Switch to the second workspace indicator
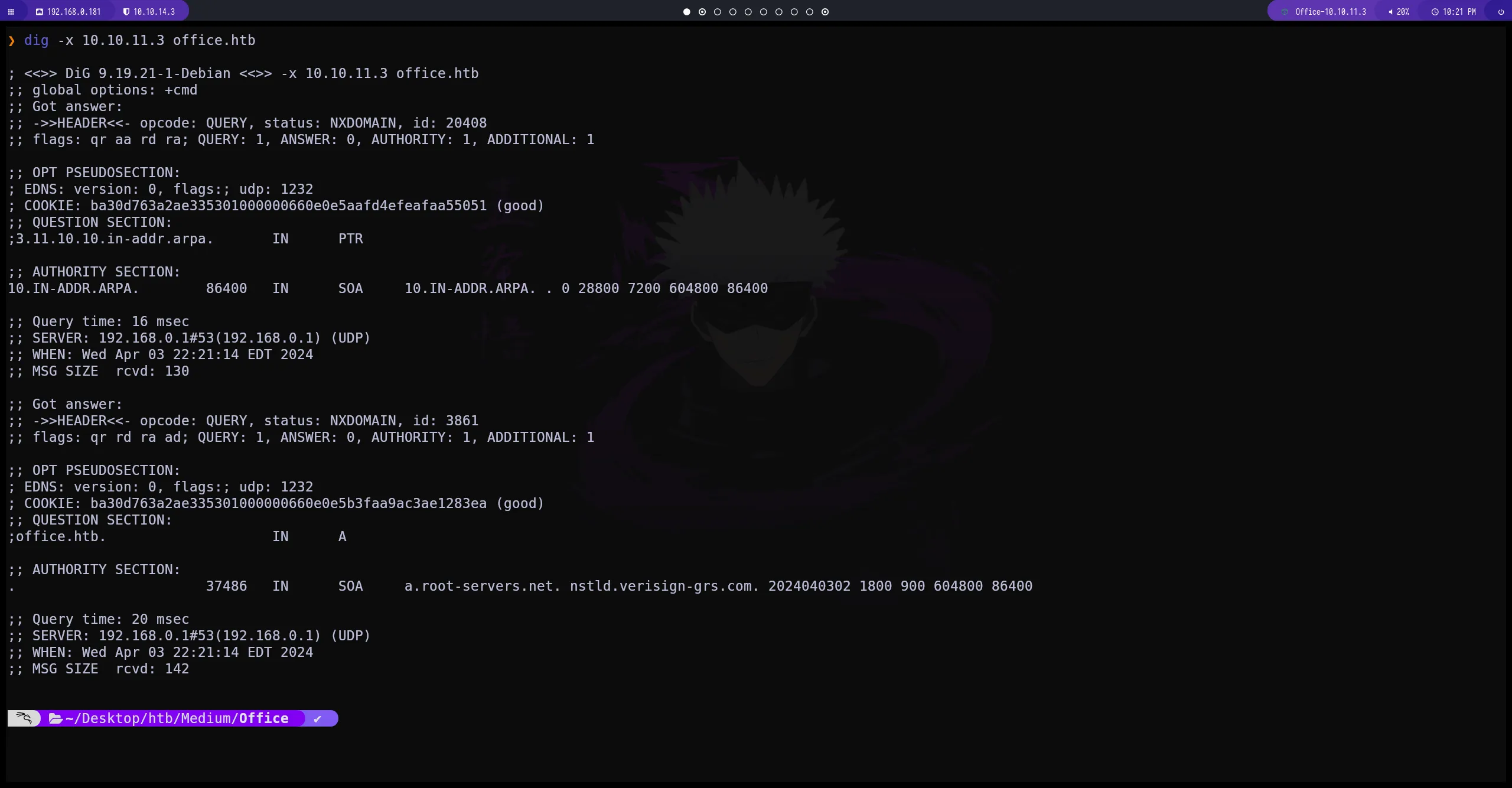Viewport: 1512px width, 788px height. pos(702,12)
